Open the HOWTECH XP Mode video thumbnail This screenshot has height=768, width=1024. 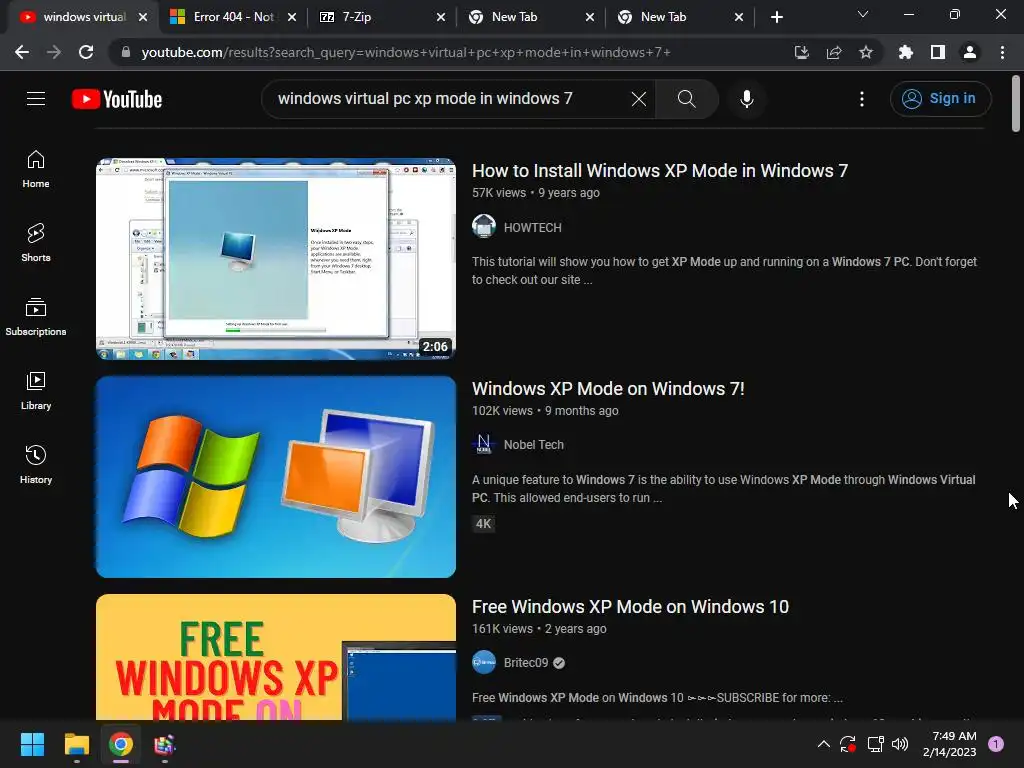click(276, 259)
